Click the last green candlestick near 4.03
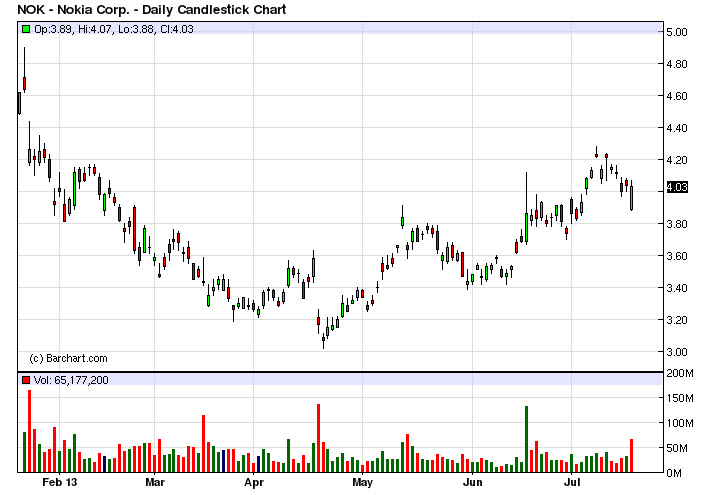The height and width of the screenshot is (495, 717). [x=631, y=197]
